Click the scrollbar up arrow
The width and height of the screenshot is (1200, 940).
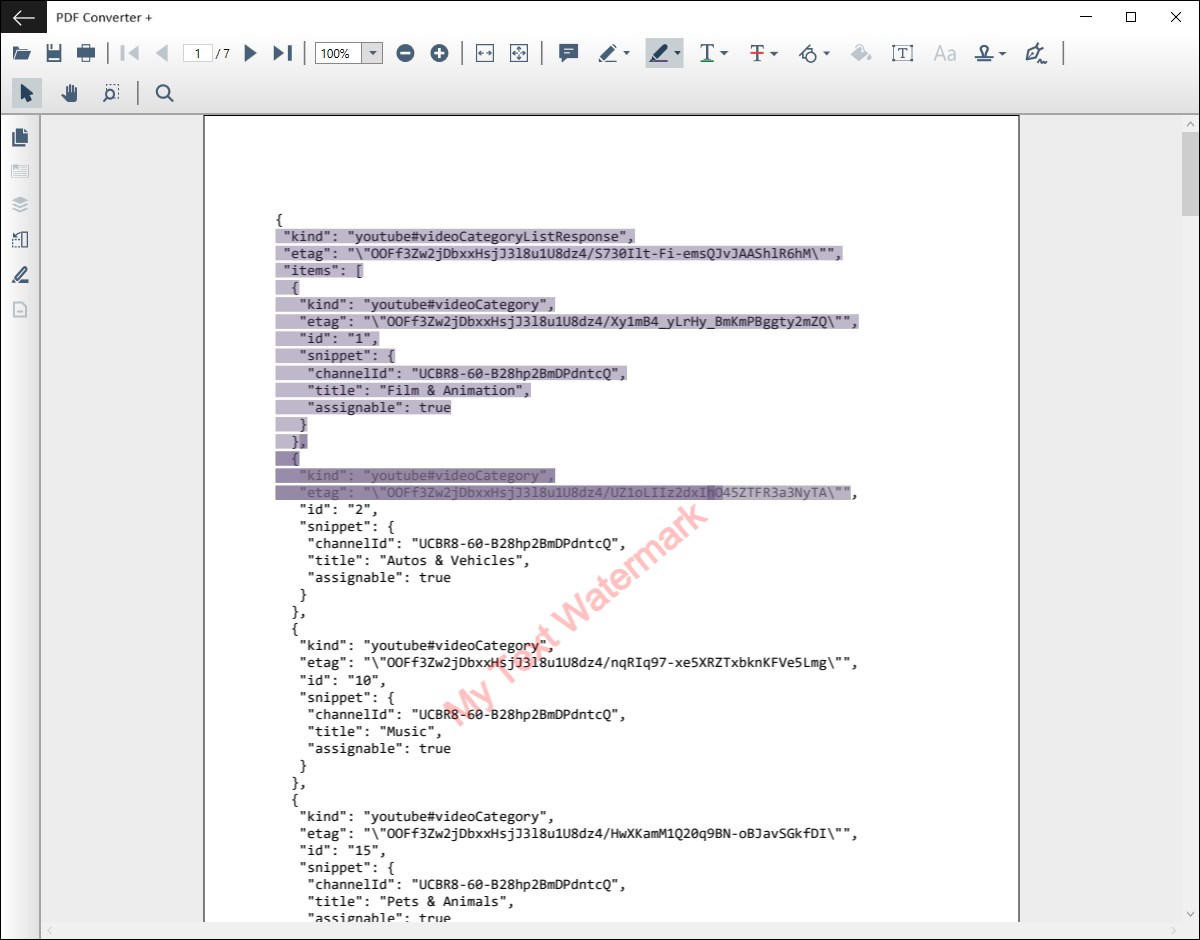point(1190,123)
